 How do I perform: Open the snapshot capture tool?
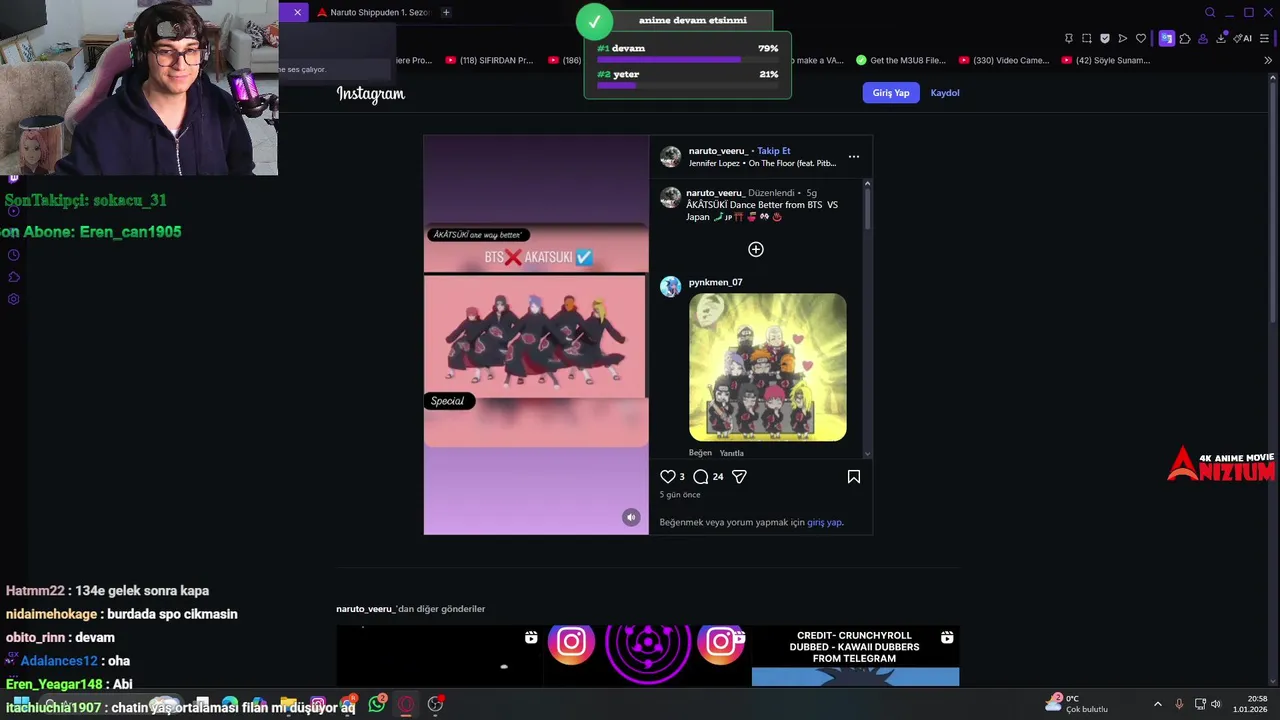[1087, 39]
